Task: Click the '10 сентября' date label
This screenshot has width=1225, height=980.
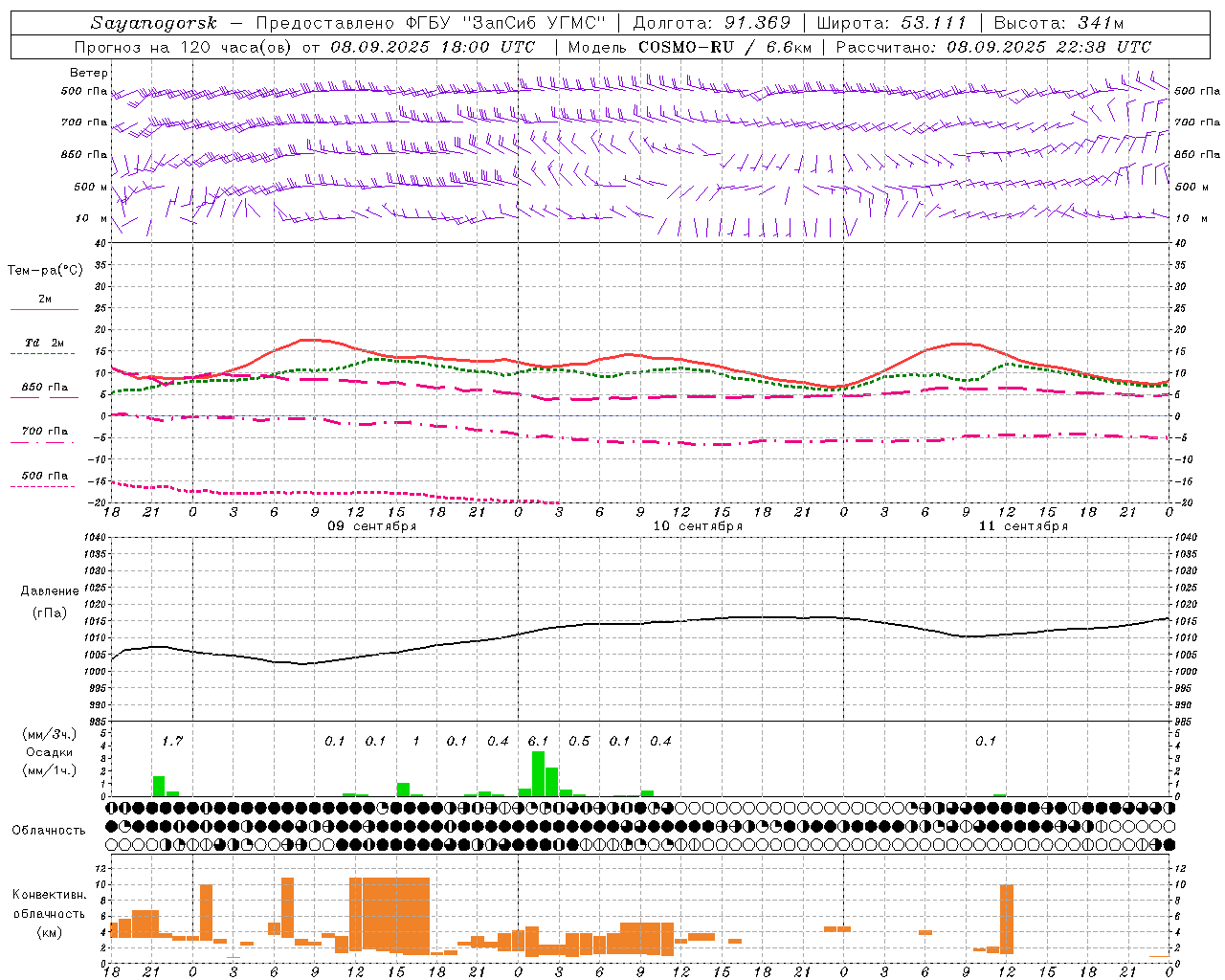Action: click(698, 526)
